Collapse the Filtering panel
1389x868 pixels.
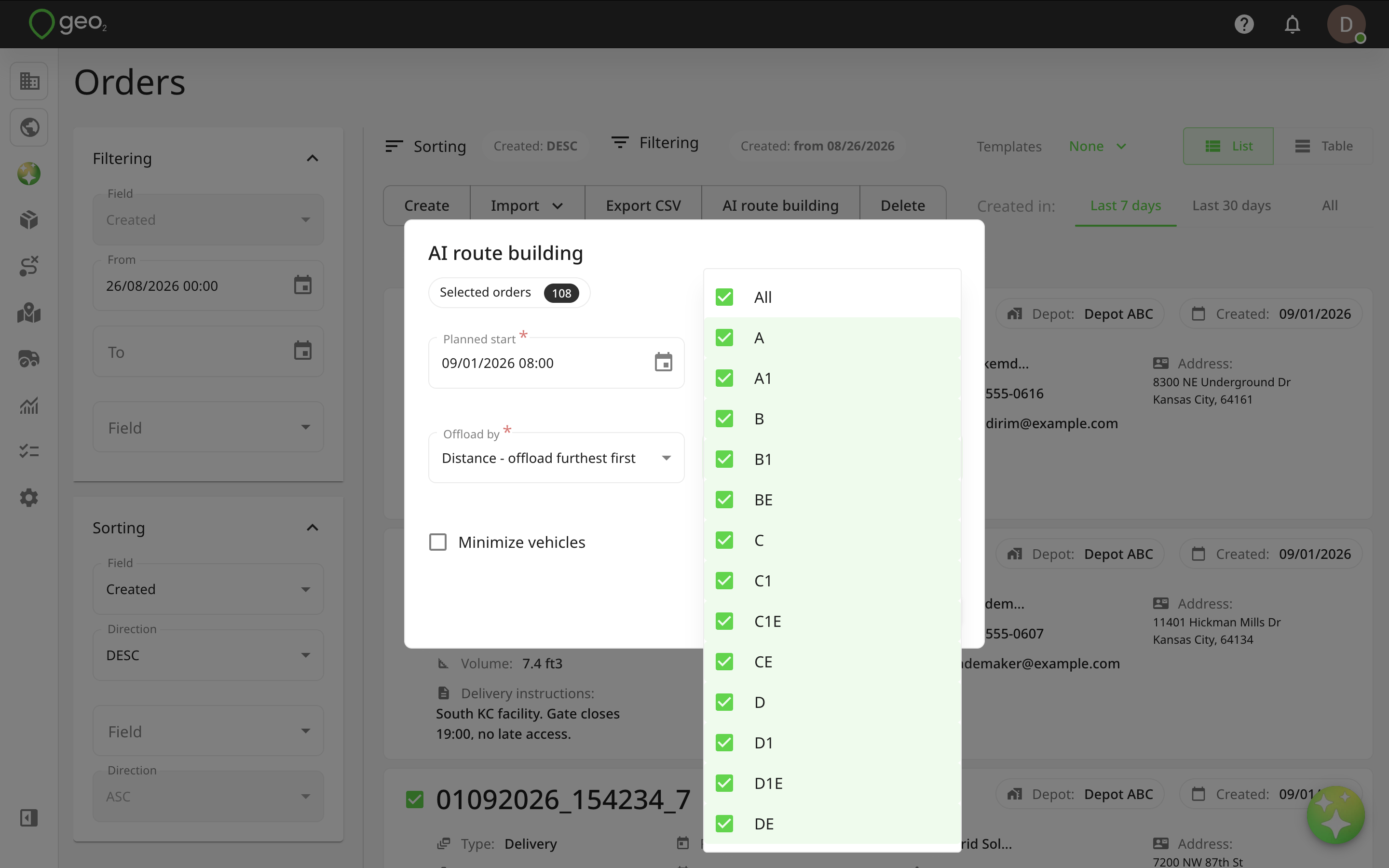click(x=312, y=159)
